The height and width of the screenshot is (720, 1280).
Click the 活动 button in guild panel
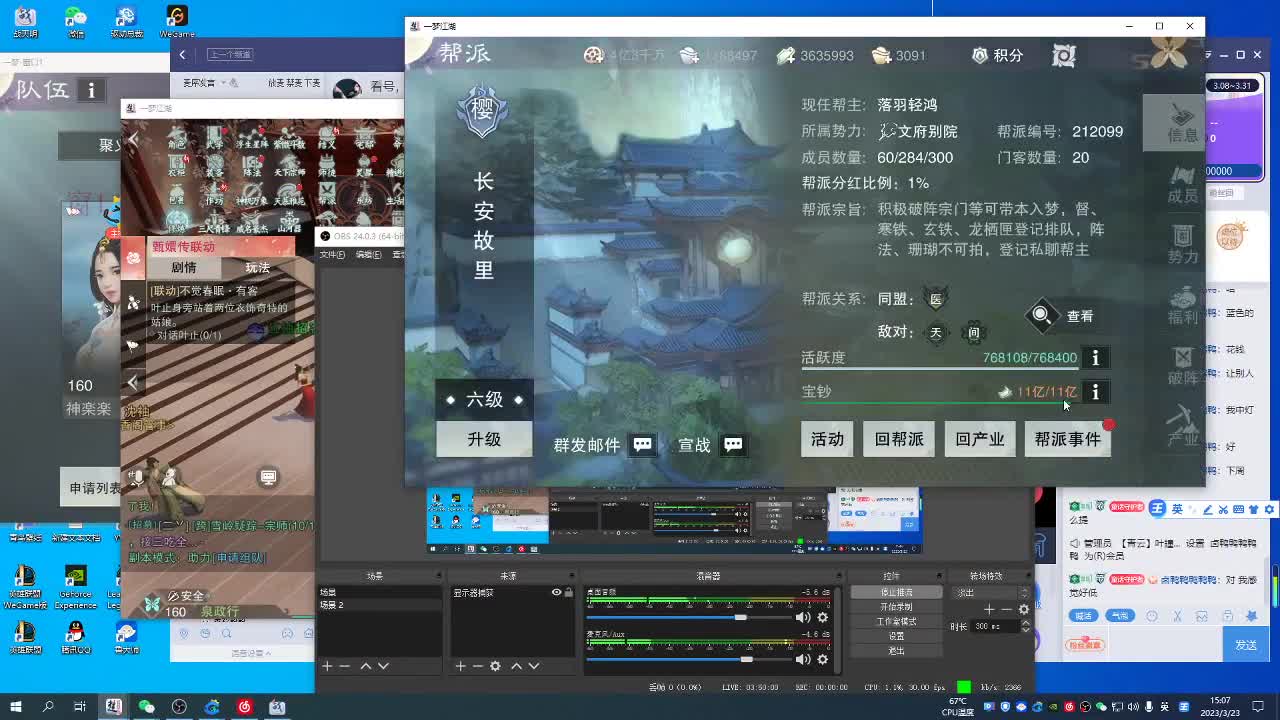click(827, 439)
